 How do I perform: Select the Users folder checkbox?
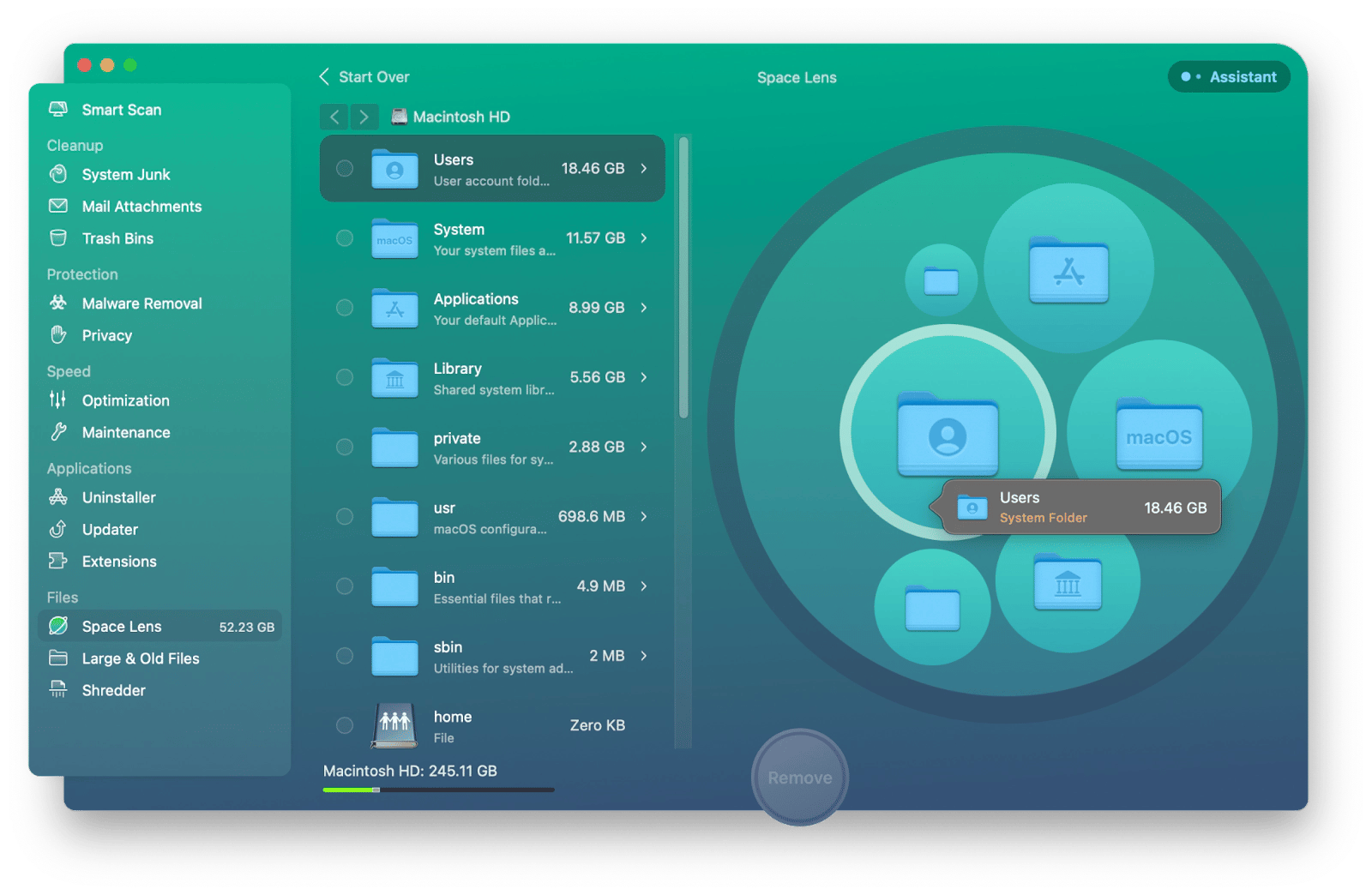pos(345,168)
